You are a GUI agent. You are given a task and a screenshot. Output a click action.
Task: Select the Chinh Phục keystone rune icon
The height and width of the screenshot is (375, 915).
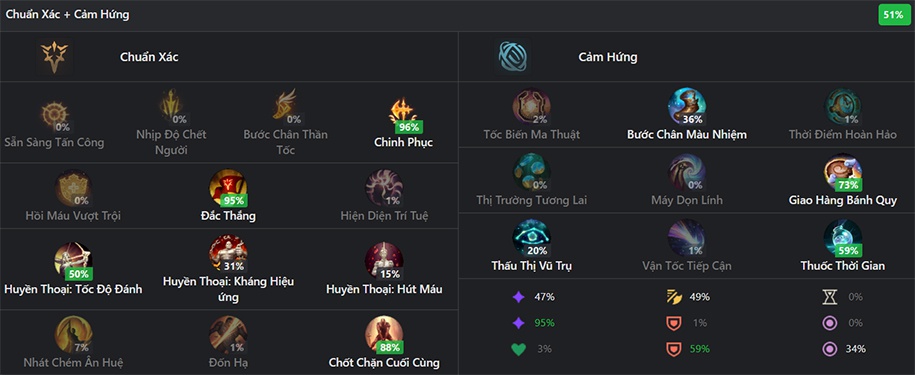tap(403, 111)
